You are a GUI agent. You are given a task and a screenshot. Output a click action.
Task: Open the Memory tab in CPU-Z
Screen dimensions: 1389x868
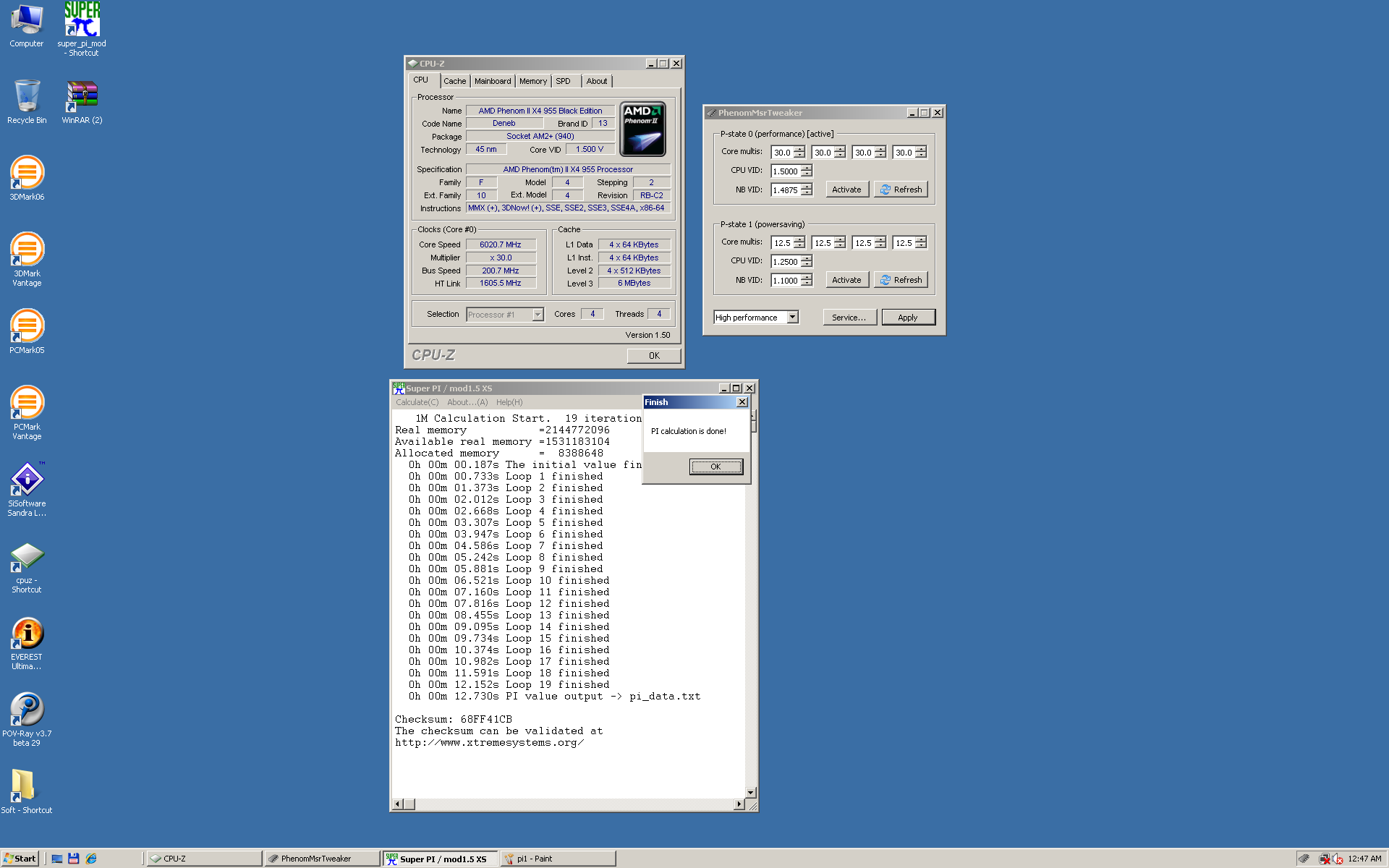(533, 81)
